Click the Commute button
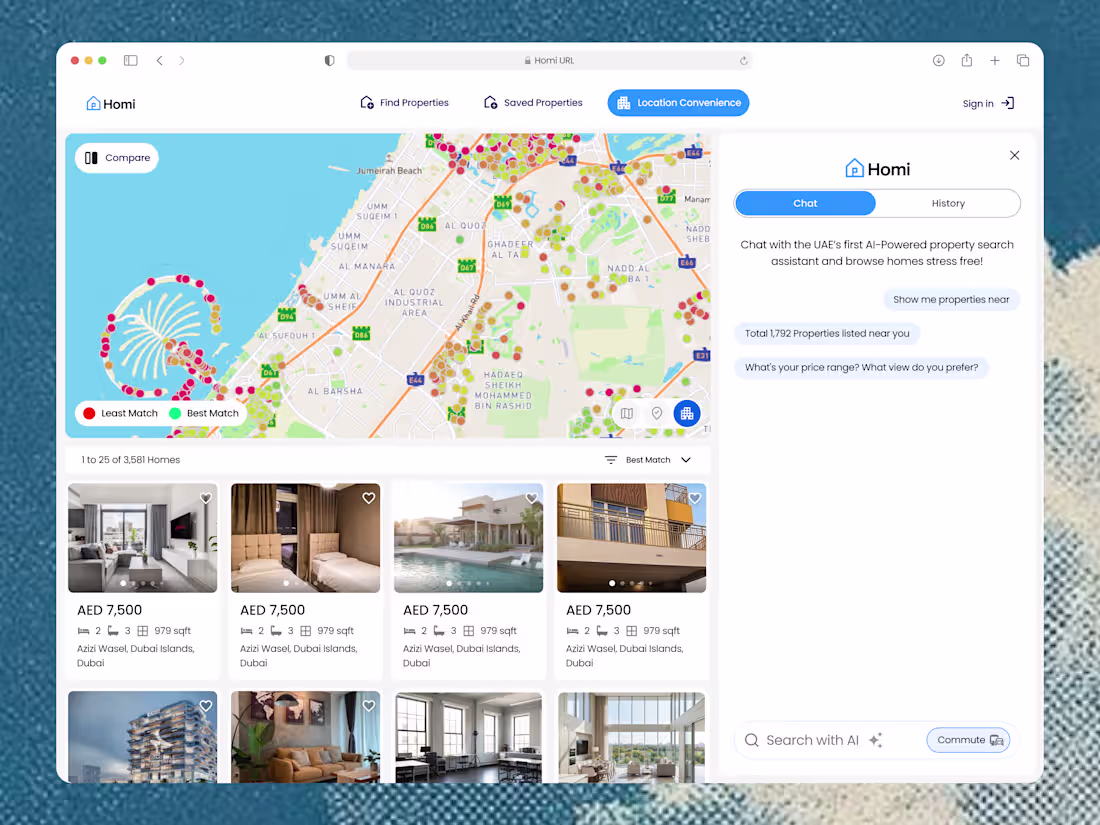The height and width of the screenshot is (825, 1100). [968, 740]
